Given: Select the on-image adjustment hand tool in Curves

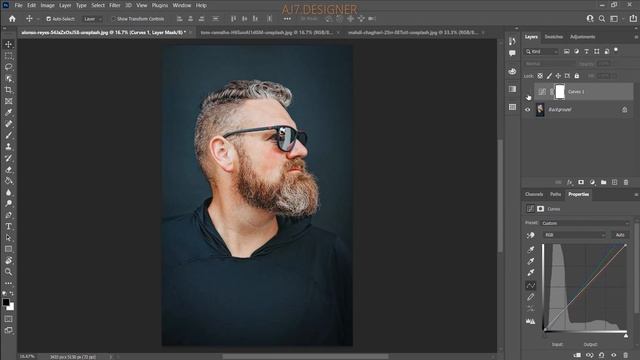Looking at the screenshot, I should [530, 235].
